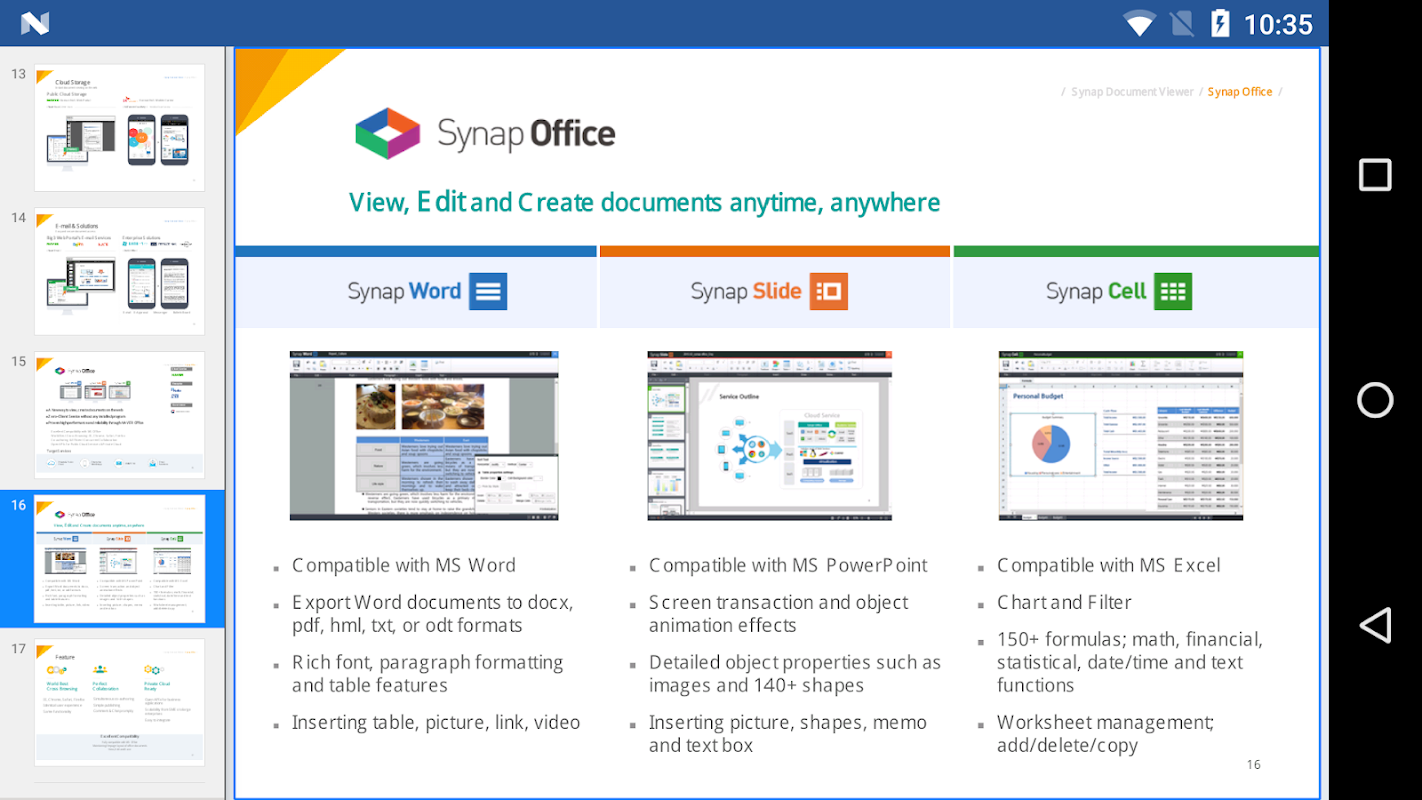Click 'Inserting picture, shapes, memo' bullet
This screenshot has height=800, width=1422.
click(788, 734)
